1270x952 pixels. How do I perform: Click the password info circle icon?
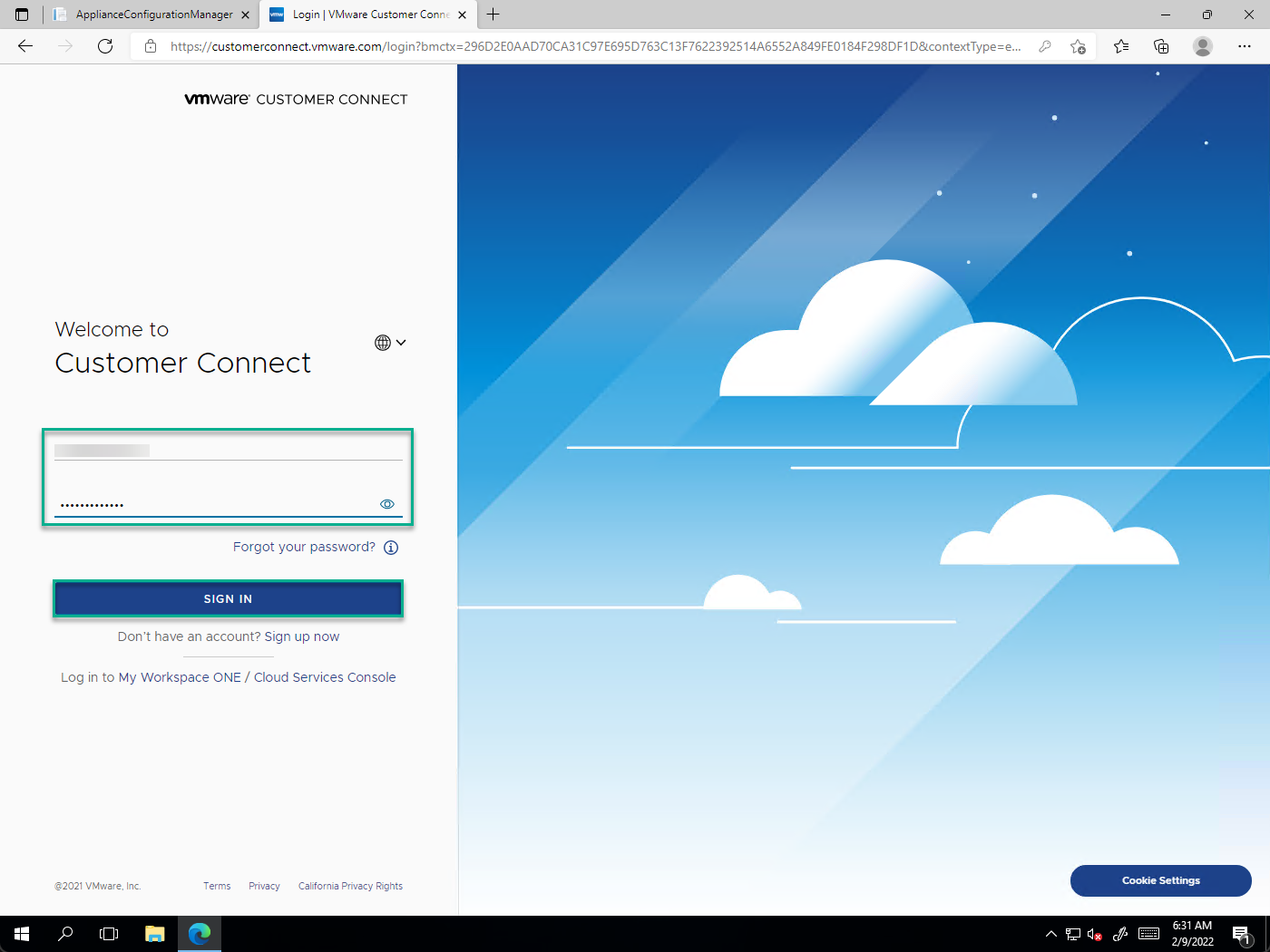[x=391, y=548]
